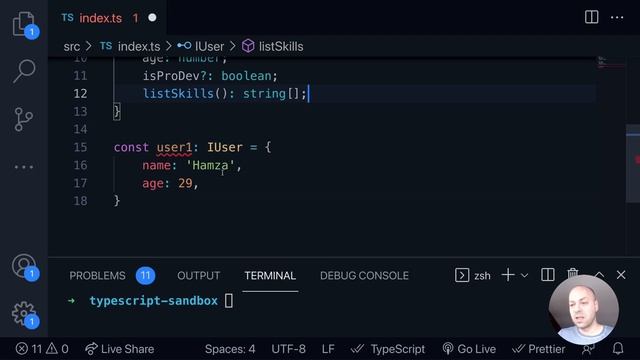640x360 pixels.
Task: Show additional views ellipsis in activity bar
Action: [24, 167]
